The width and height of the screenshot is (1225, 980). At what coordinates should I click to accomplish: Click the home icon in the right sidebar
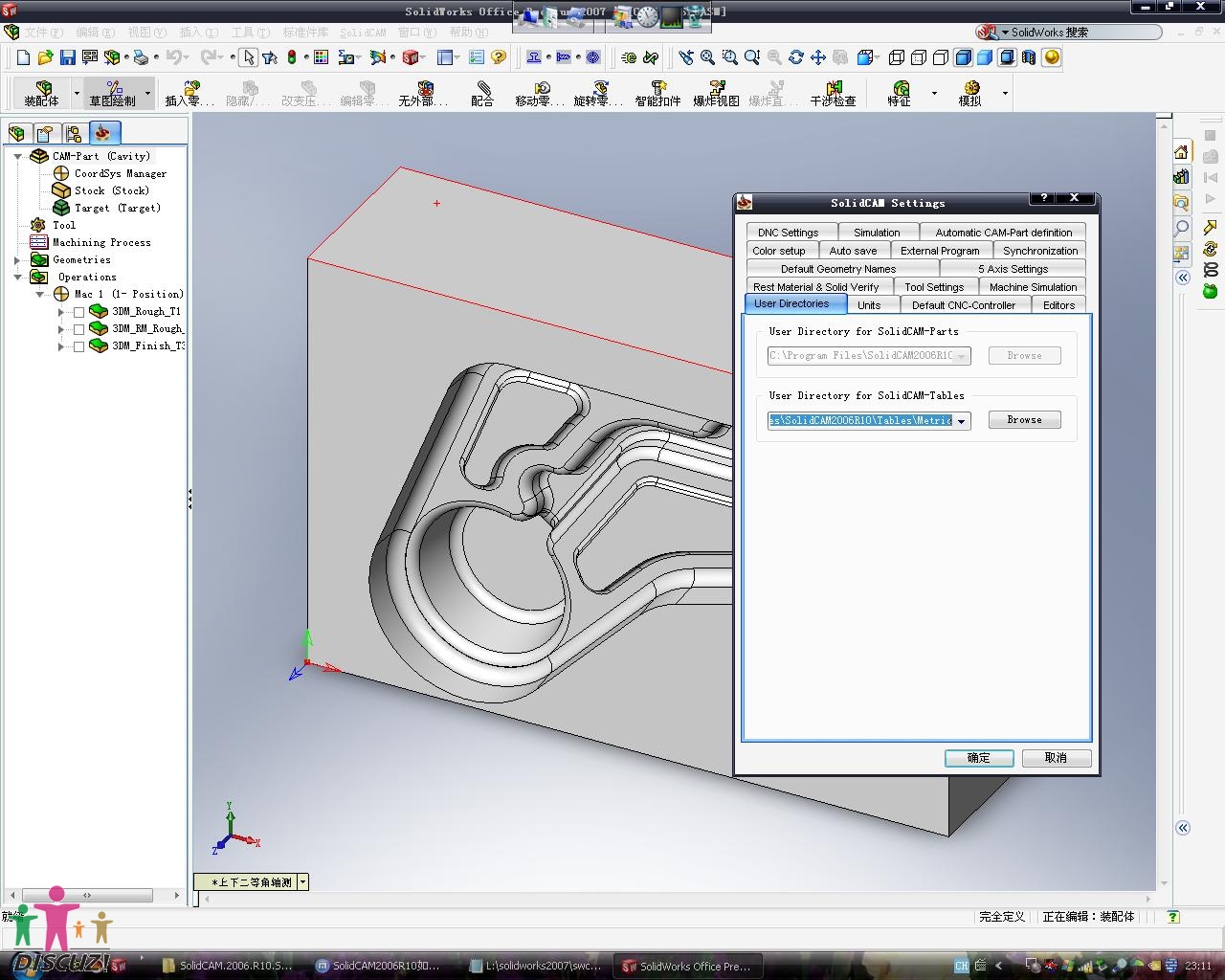click(1182, 152)
